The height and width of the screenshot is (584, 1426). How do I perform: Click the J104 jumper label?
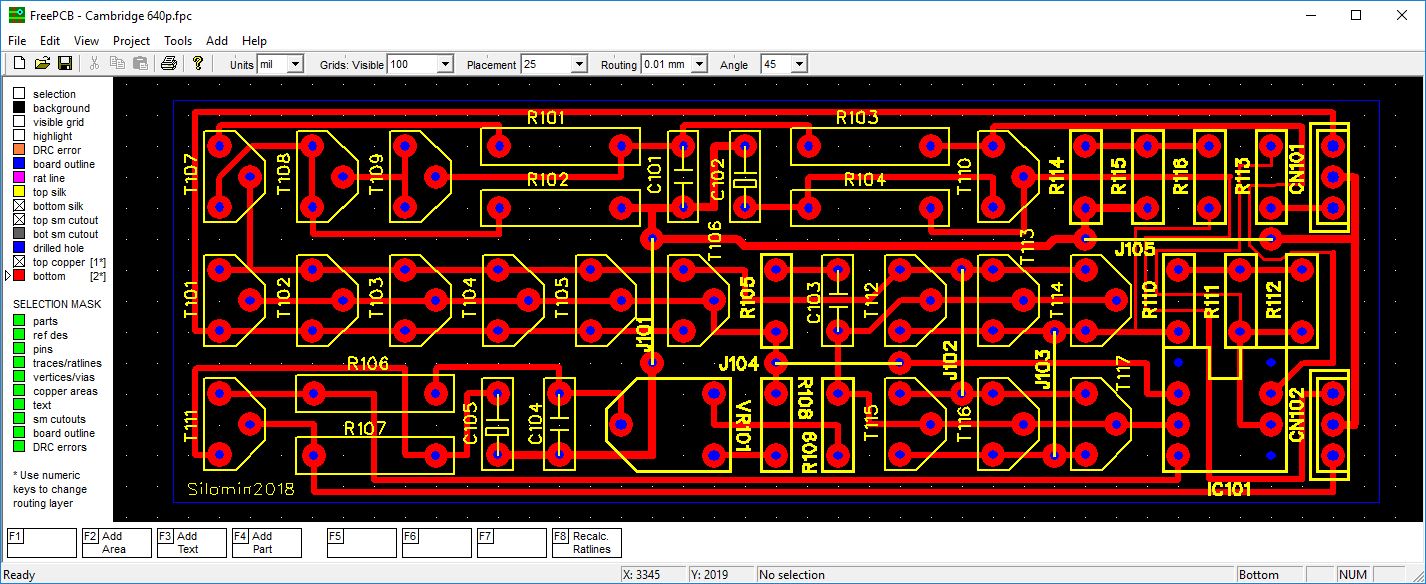(739, 365)
